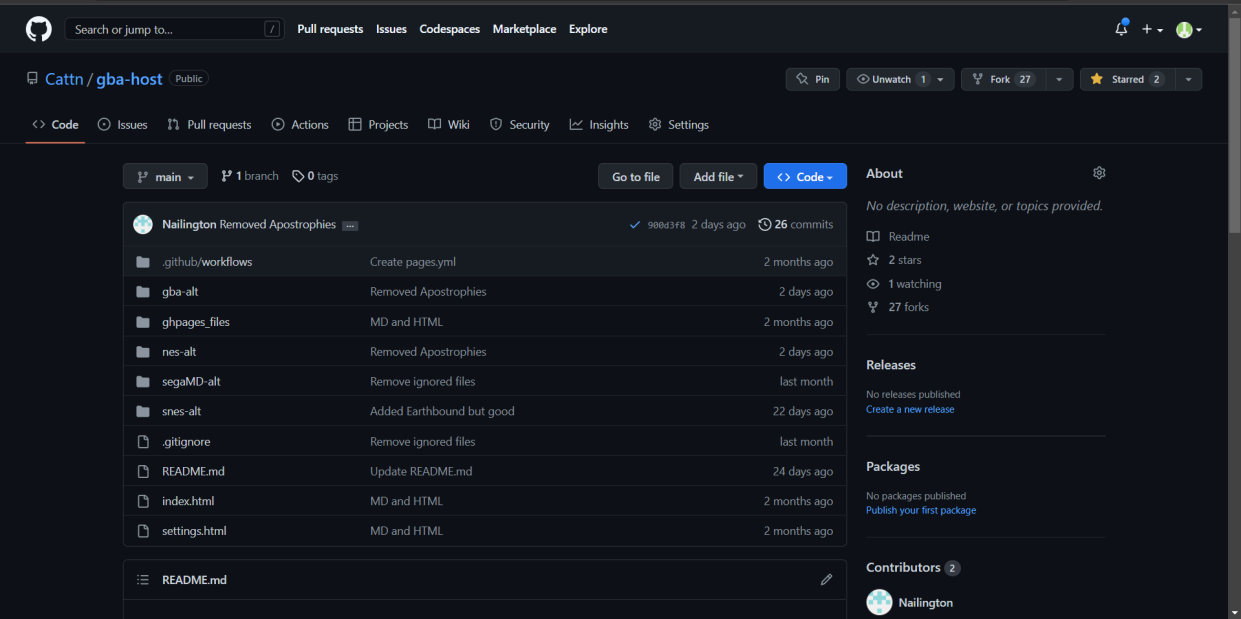Open the Create a new release link
1241x619 pixels.
pos(909,409)
